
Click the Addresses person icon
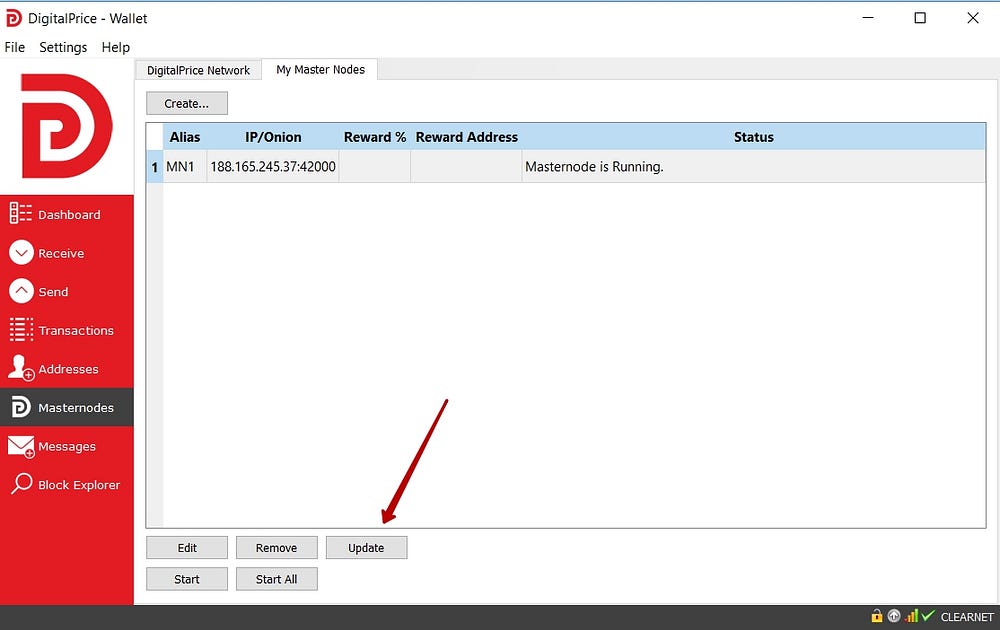coord(21,368)
